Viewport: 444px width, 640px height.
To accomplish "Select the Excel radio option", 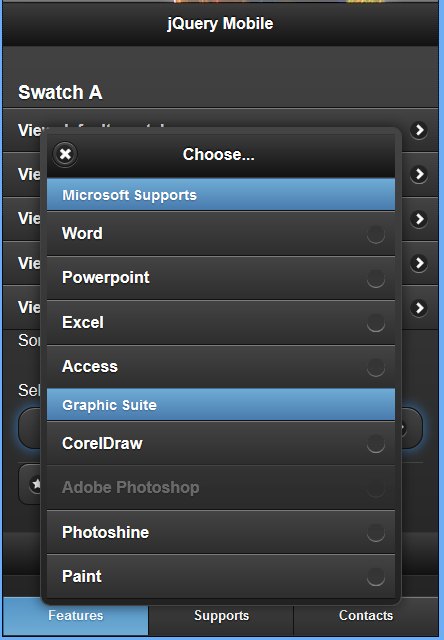I will point(221,323).
